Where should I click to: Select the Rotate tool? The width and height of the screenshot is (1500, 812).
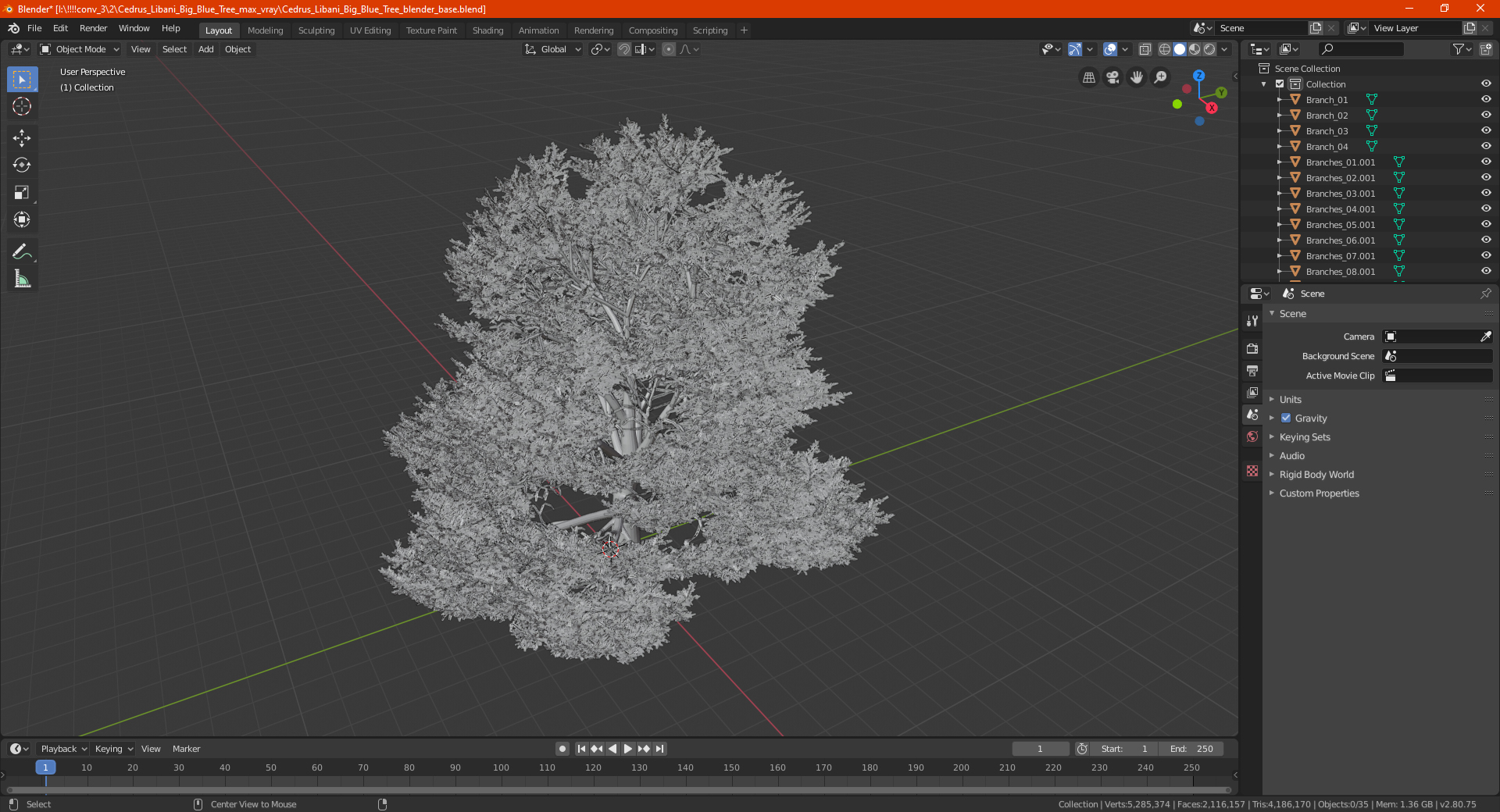point(22,166)
